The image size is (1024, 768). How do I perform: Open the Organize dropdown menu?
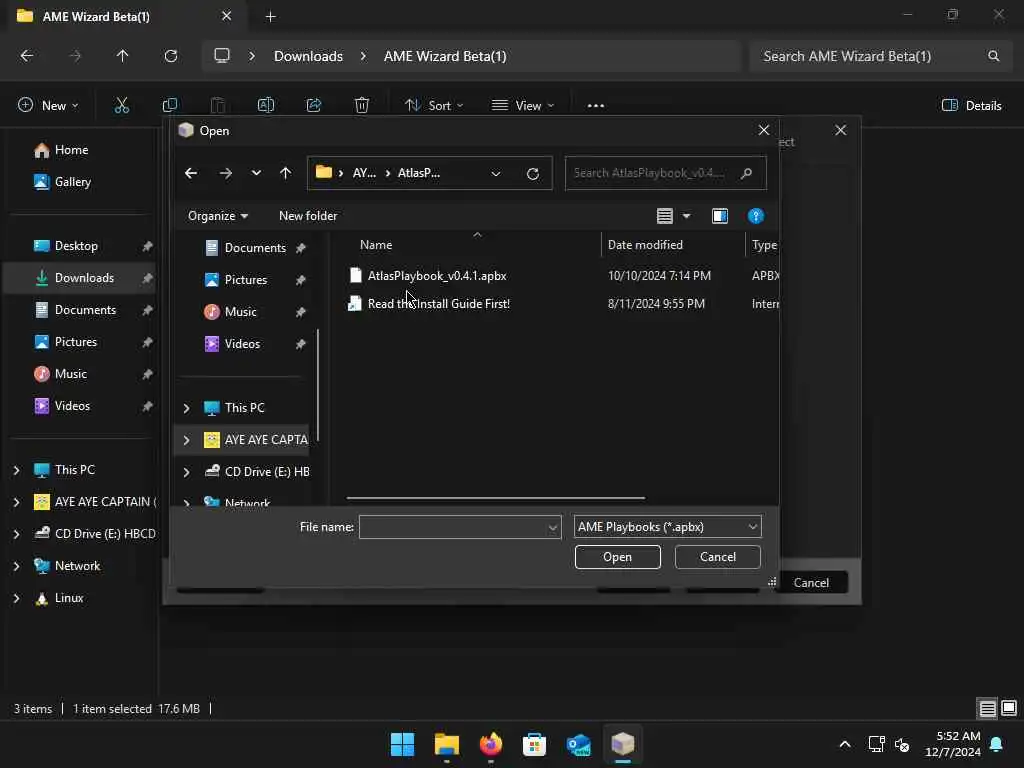point(217,216)
